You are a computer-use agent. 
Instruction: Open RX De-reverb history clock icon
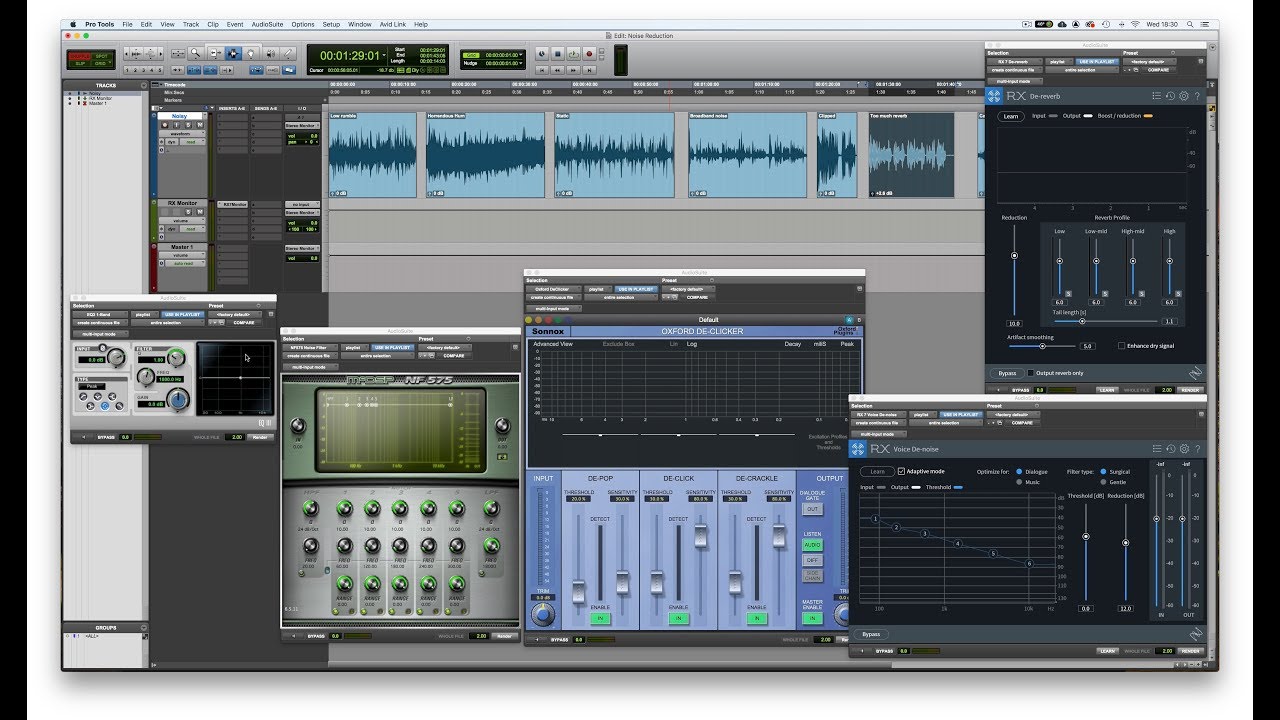(1171, 97)
